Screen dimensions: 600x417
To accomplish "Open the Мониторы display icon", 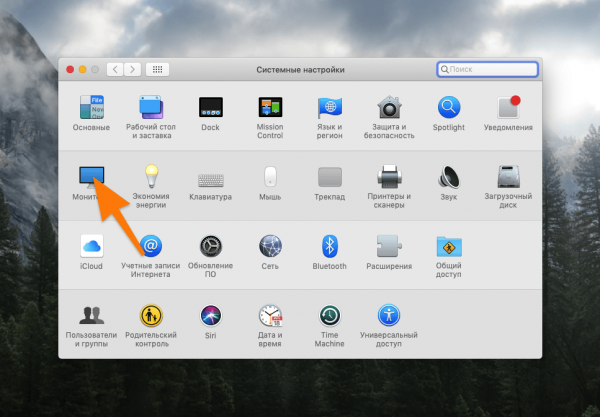I will click(91, 177).
